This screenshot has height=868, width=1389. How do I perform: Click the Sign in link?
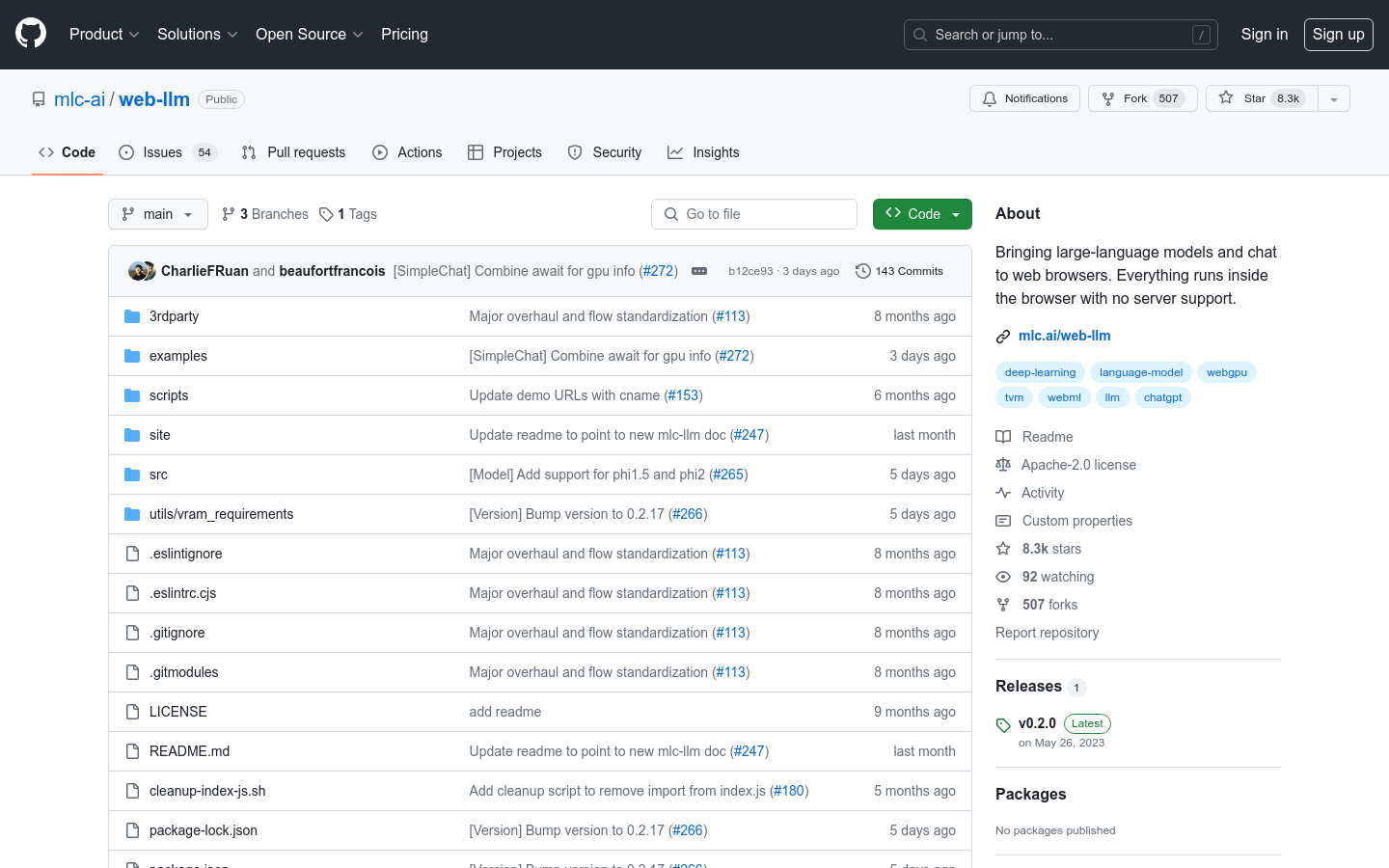click(1265, 35)
